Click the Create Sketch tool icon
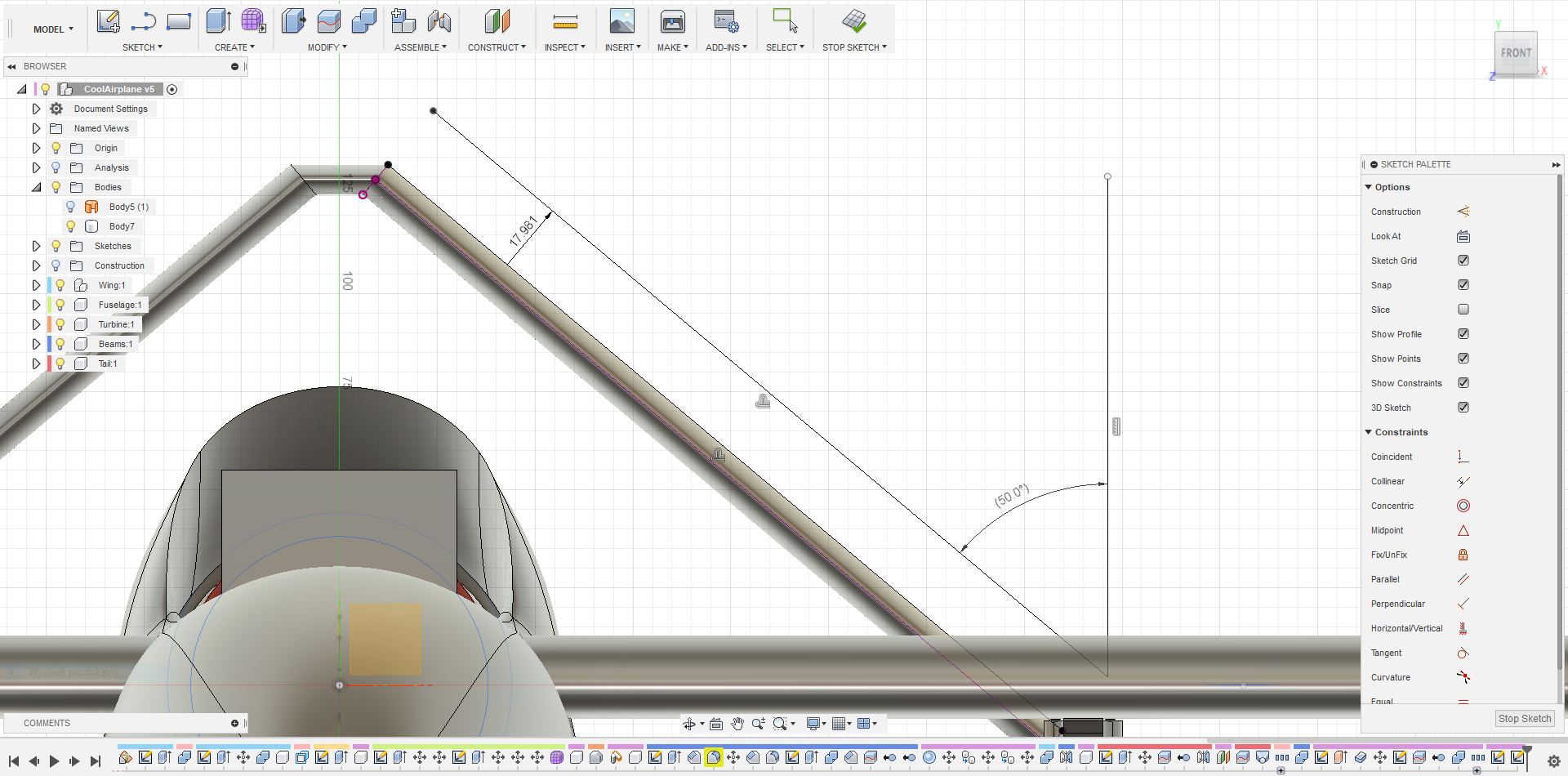Viewport: 1568px width, 776px height. pyautogui.click(x=108, y=21)
